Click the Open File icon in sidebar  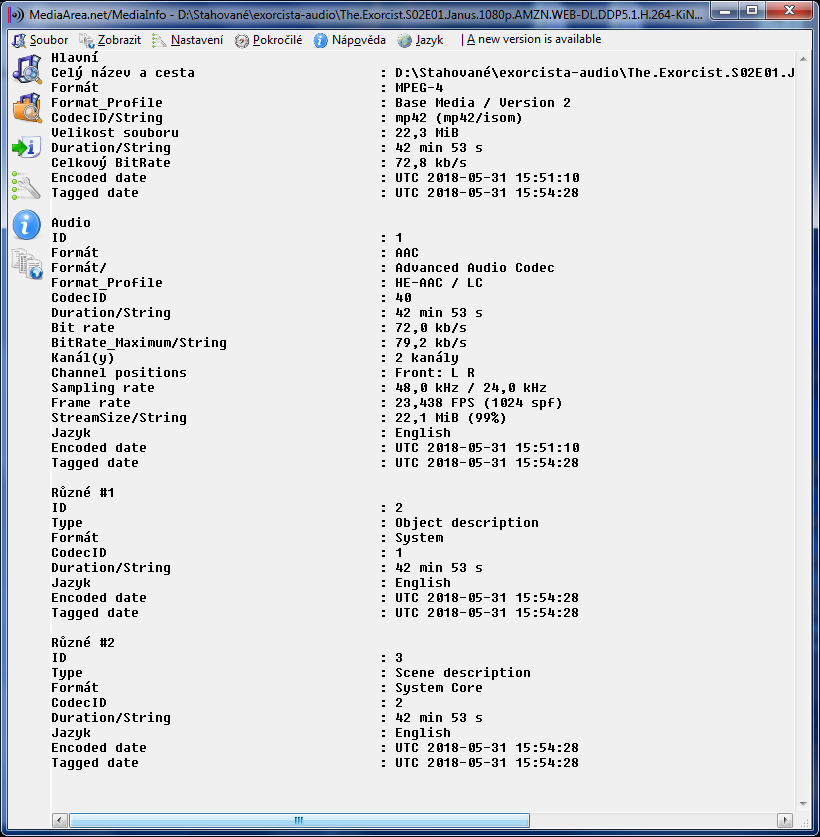[25, 68]
